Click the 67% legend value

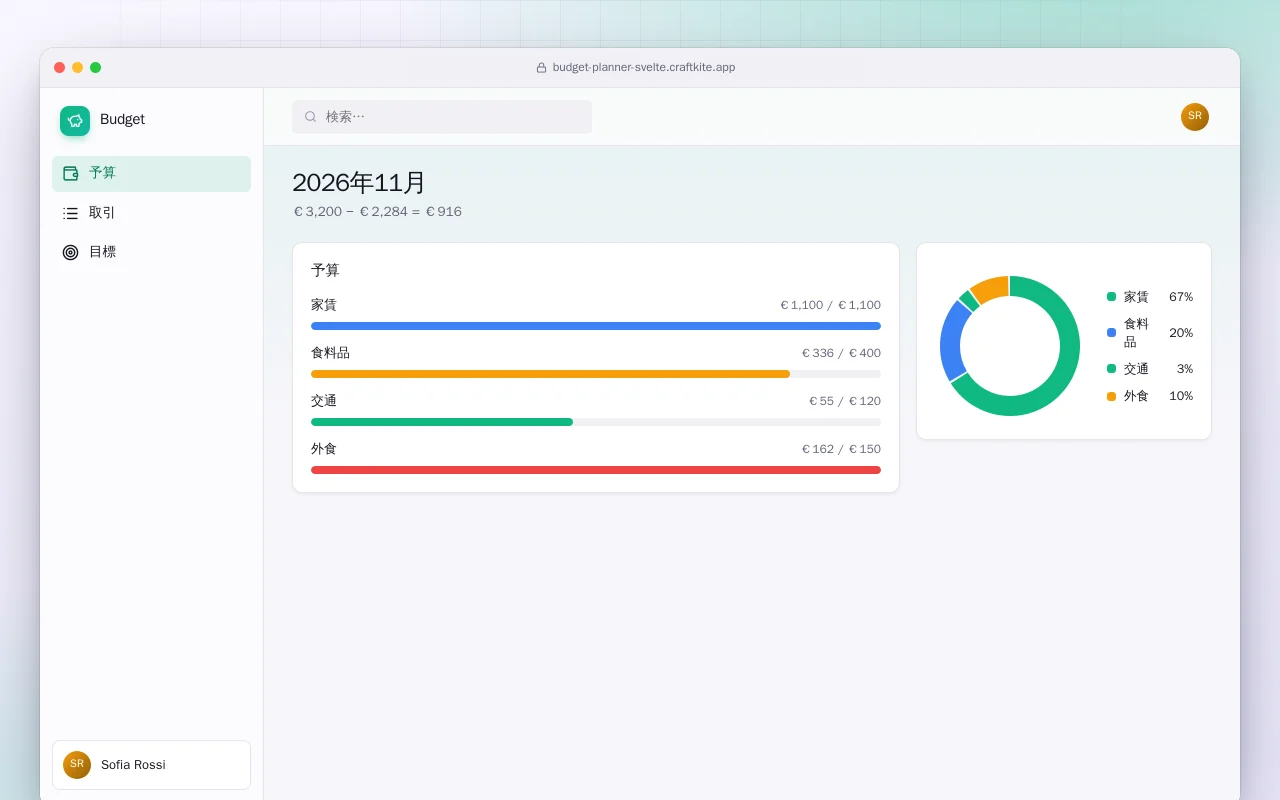click(x=1181, y=297)
